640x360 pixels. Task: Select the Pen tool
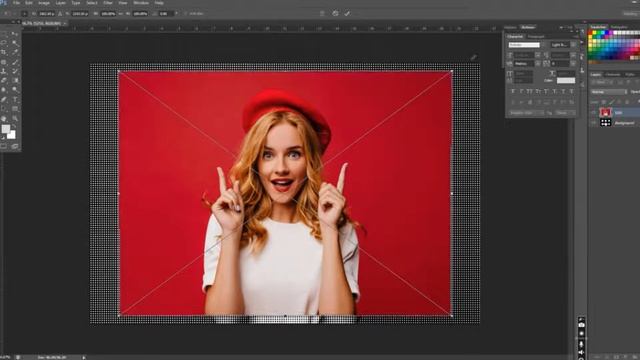(x=4, y=99)
